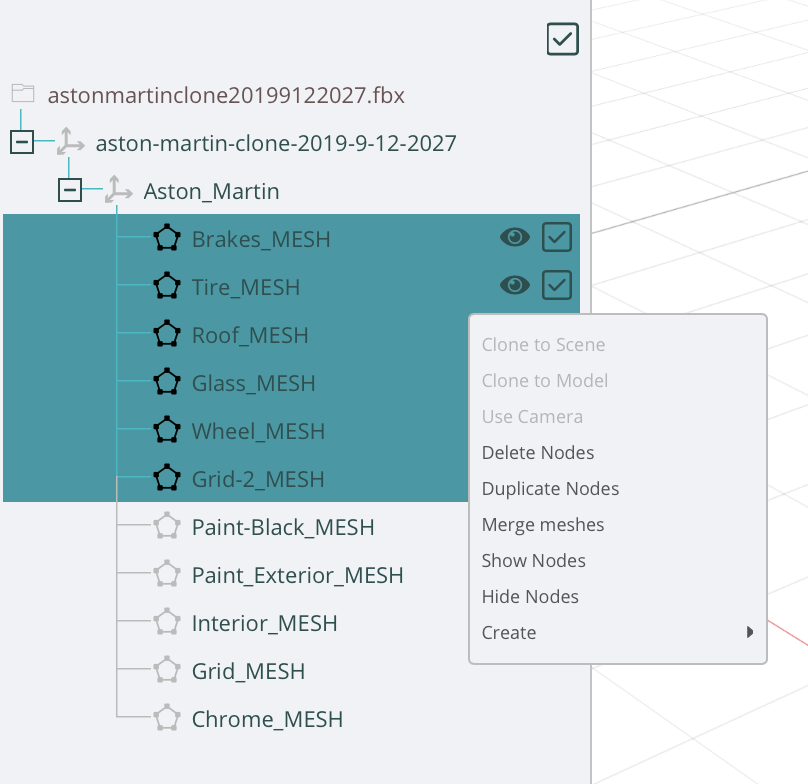Click the Aston_Martin transform node icon

click(x=118, y=191)
